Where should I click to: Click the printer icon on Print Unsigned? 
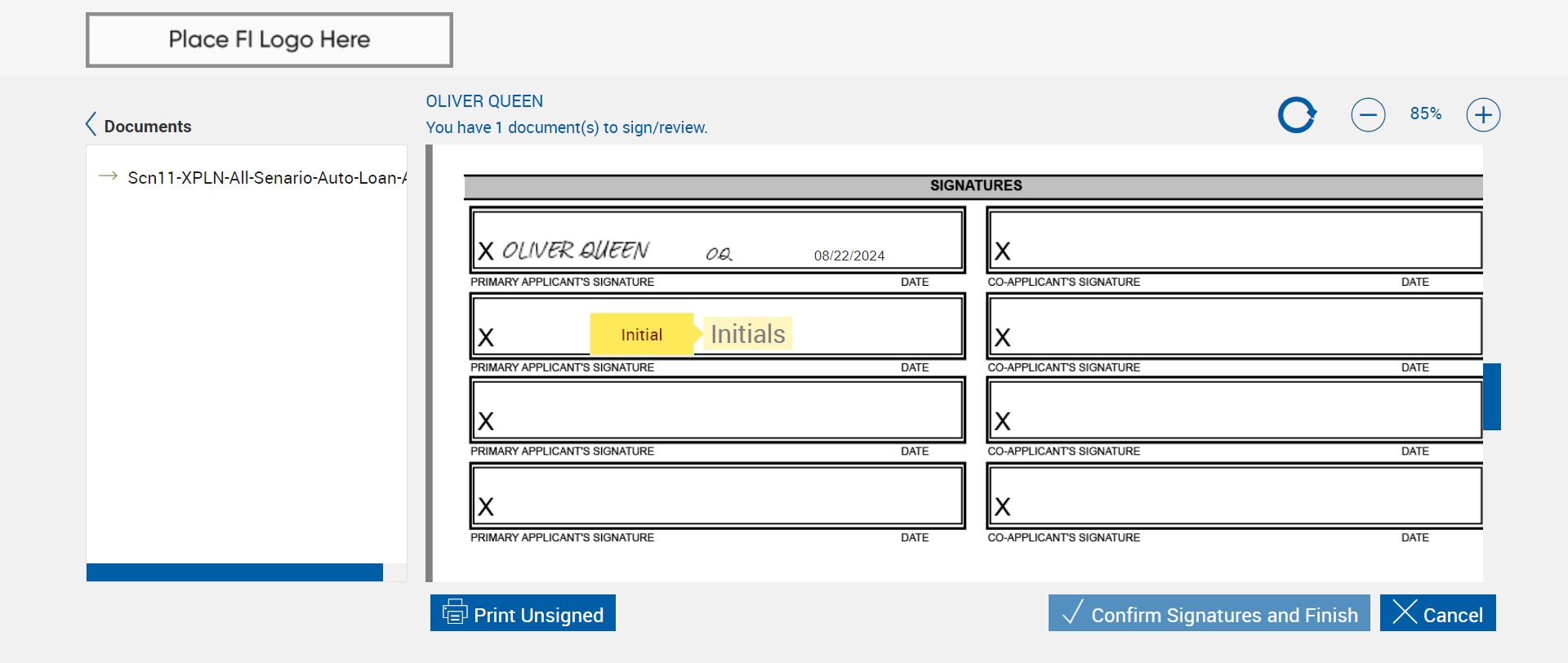click(x=455, y=612)
